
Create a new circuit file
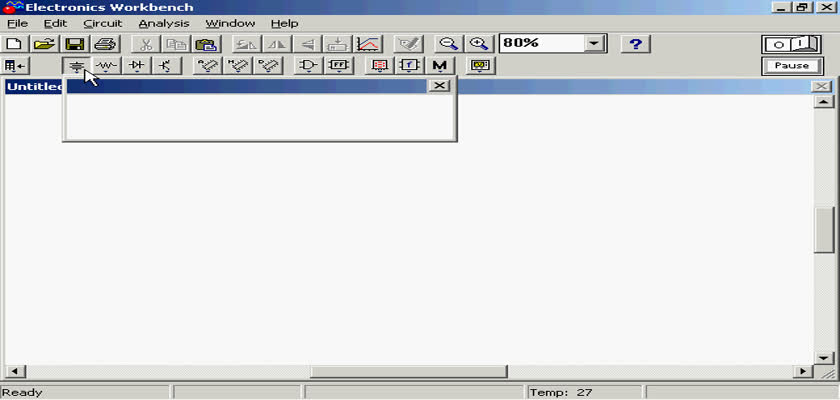click(x=14, y=43)
